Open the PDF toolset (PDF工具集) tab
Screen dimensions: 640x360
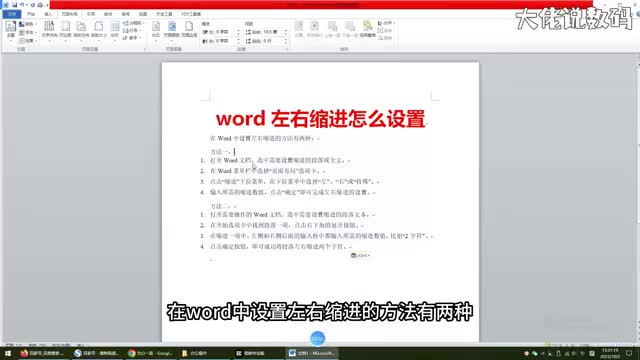click(191, 14)
